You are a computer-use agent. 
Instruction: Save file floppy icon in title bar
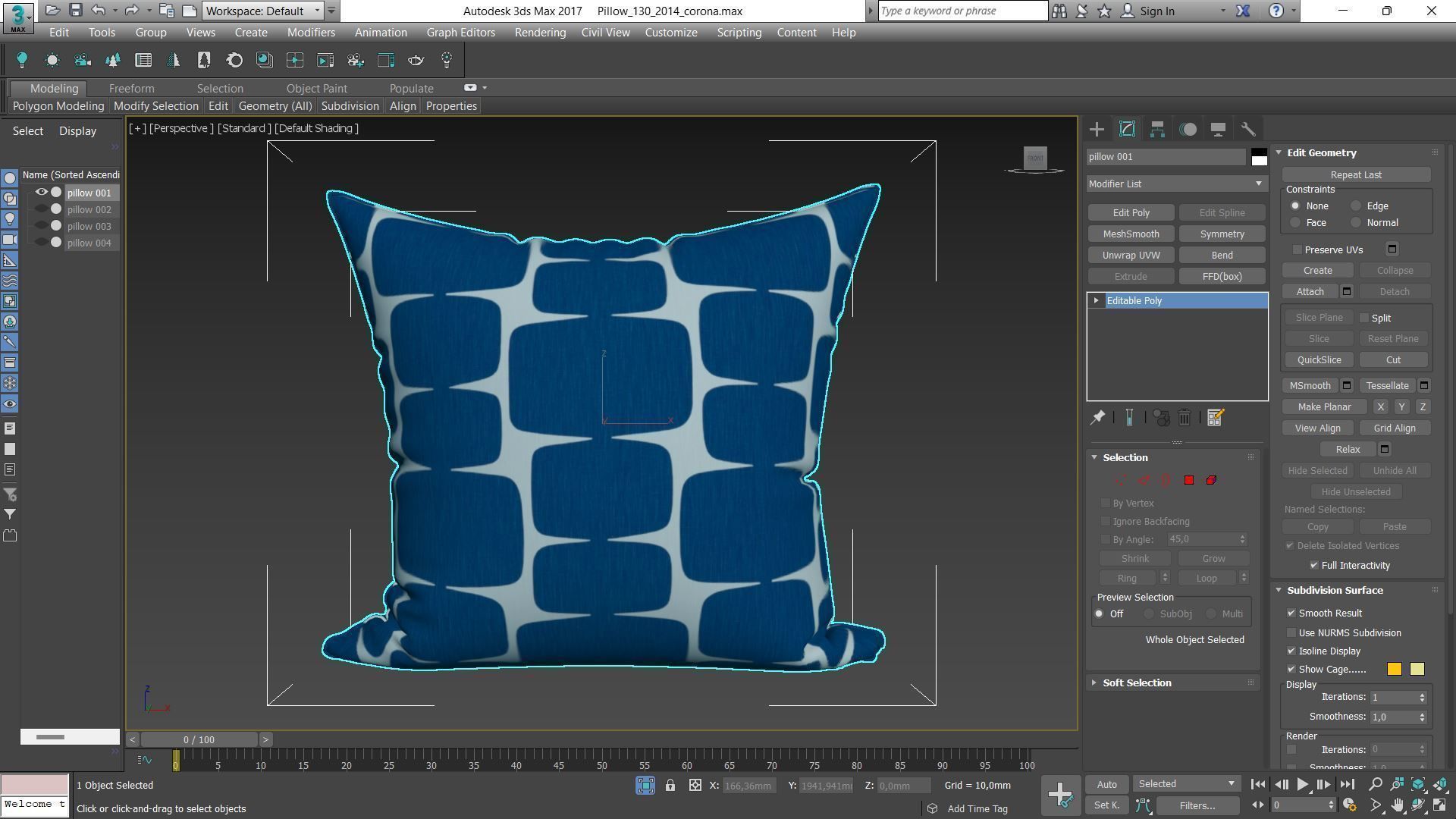point(75,11)
